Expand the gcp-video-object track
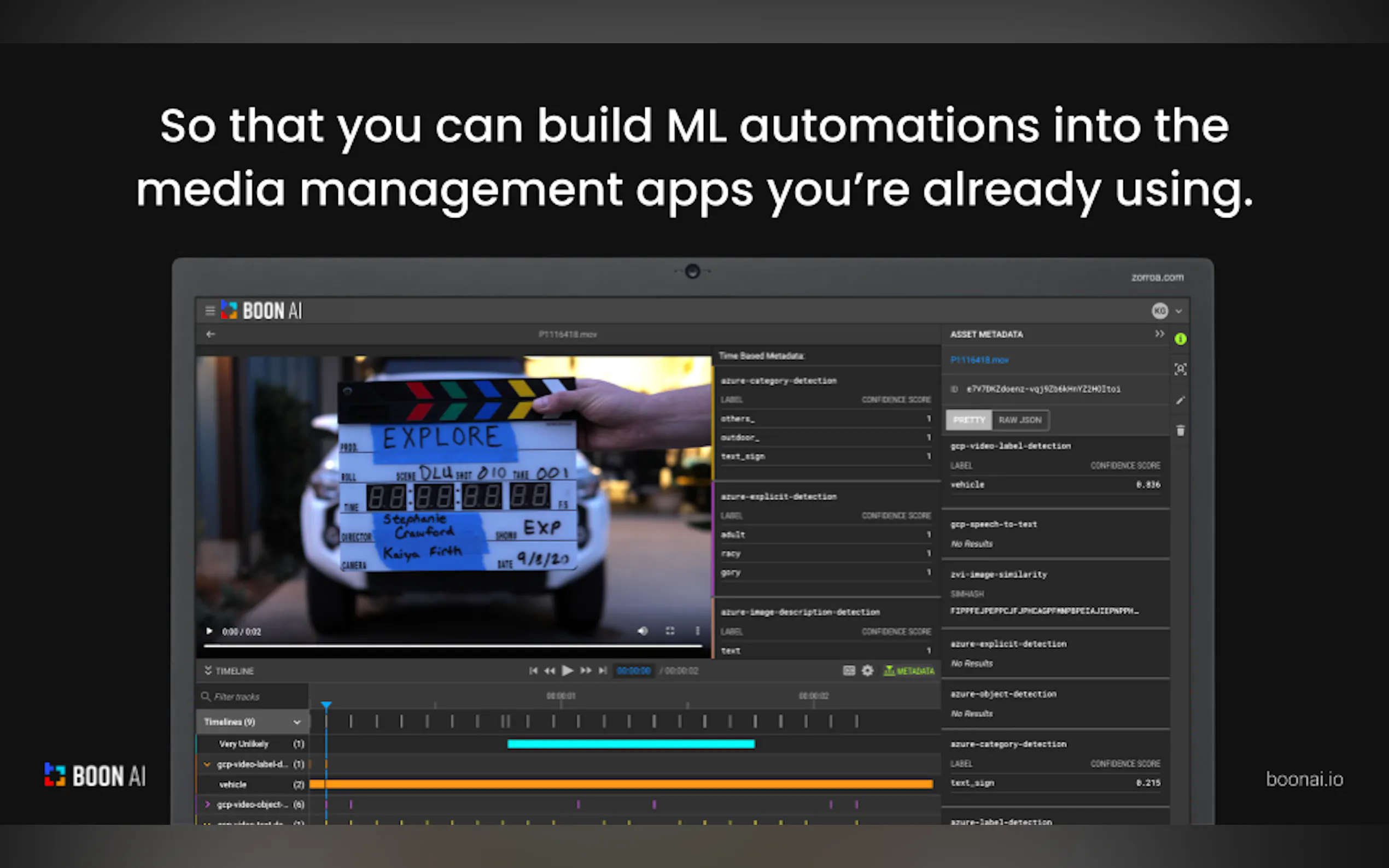 click(x=207, y=804)
